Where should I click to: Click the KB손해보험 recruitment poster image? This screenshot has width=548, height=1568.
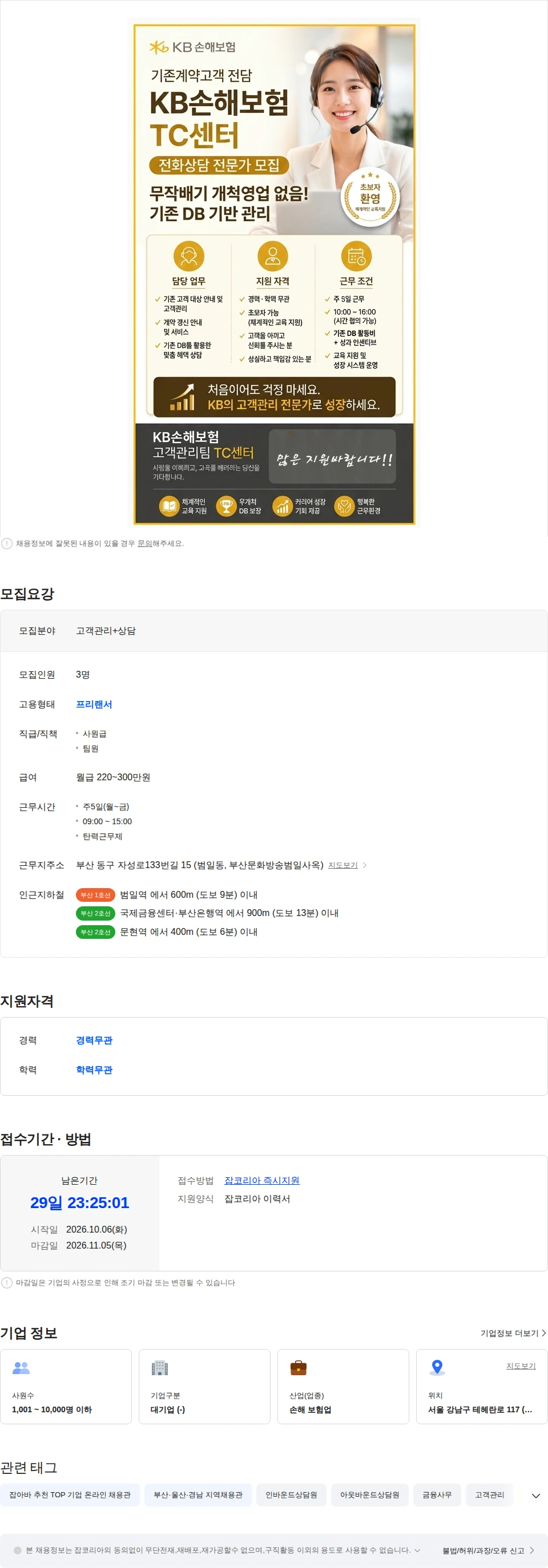[274, 274]
